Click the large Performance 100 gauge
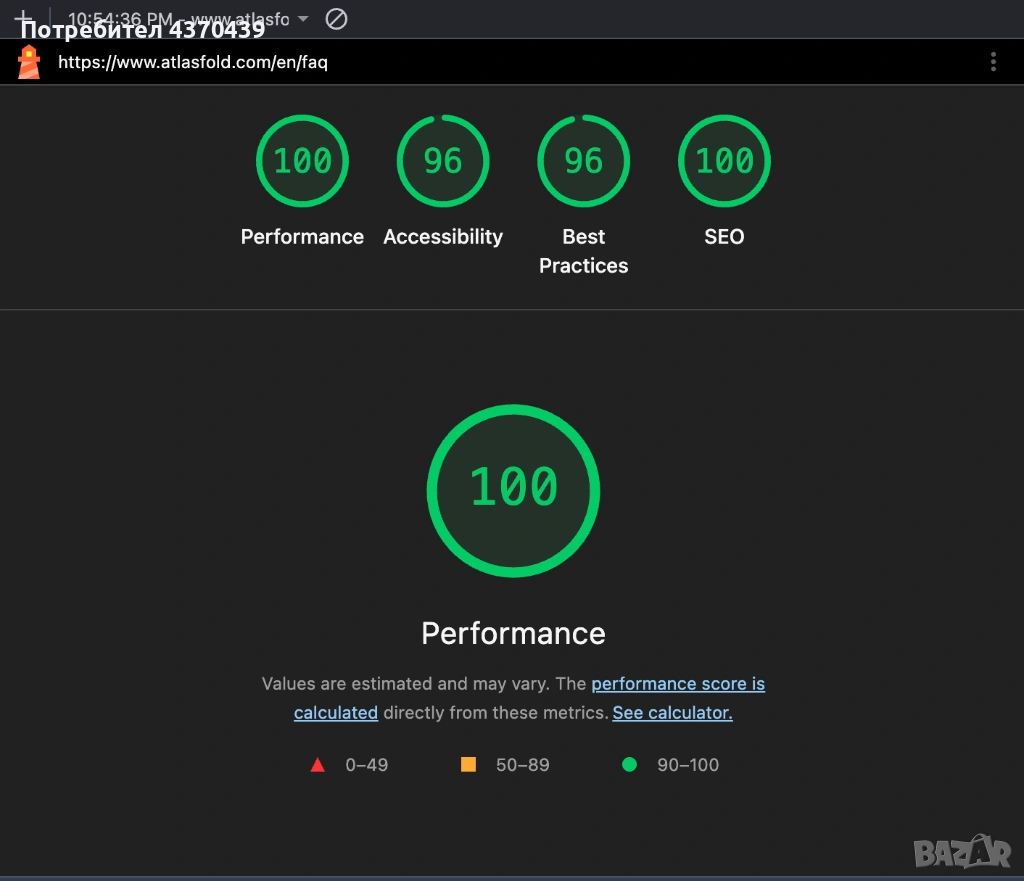The width and height of the screenshot is (1024, 881). (x=513, y=489)
